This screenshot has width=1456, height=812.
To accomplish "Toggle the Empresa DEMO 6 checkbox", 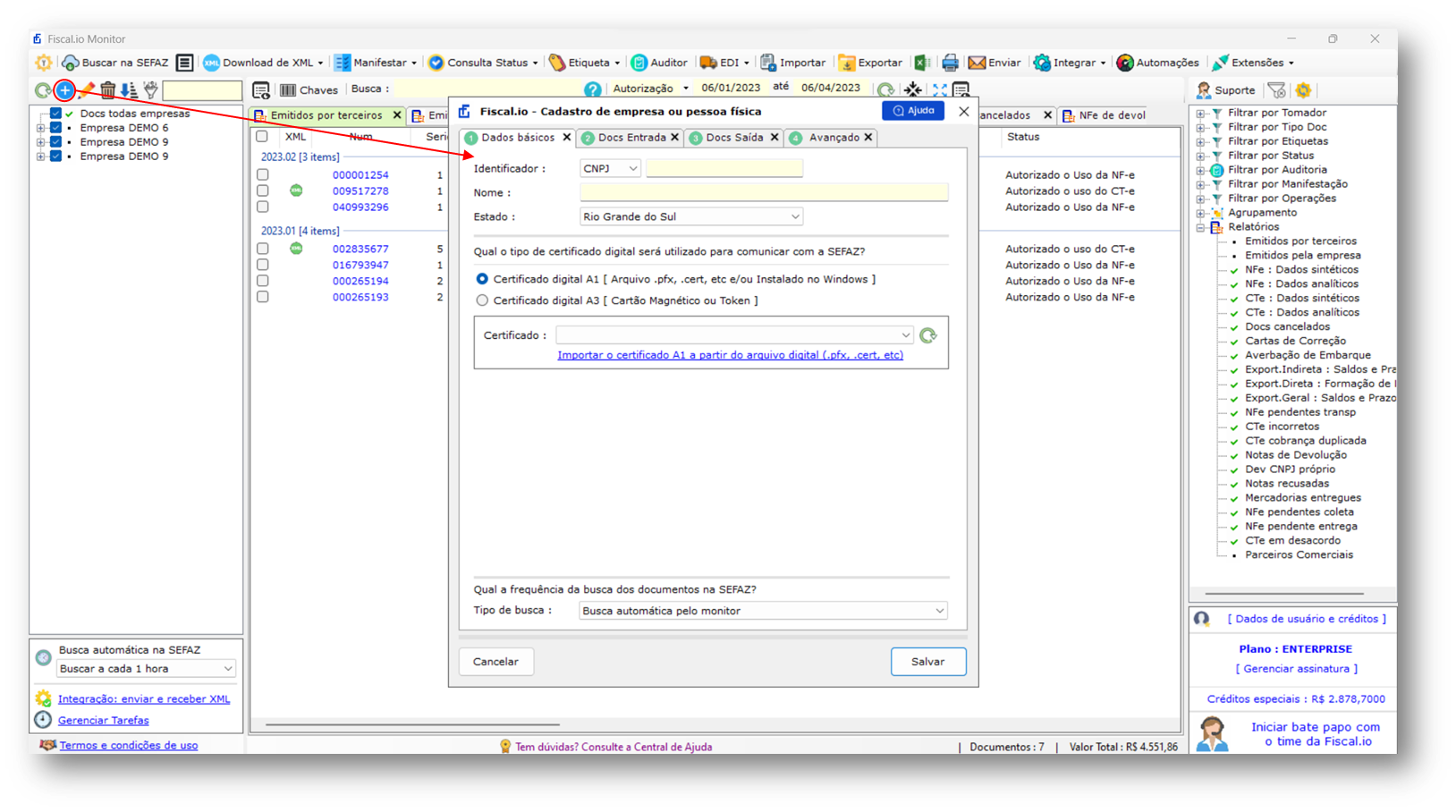I will tap(55, 128).
